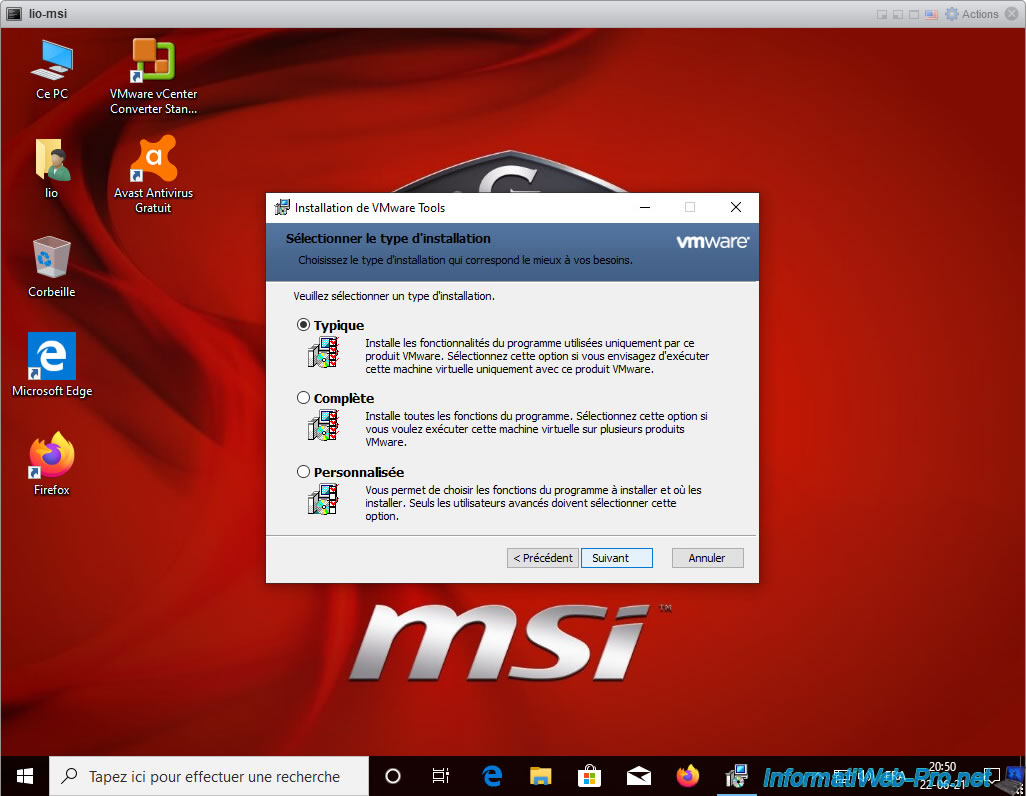Click the VMware Tools installer title bar icon
Screen dimensions: 1026x796
pos(282,208)
